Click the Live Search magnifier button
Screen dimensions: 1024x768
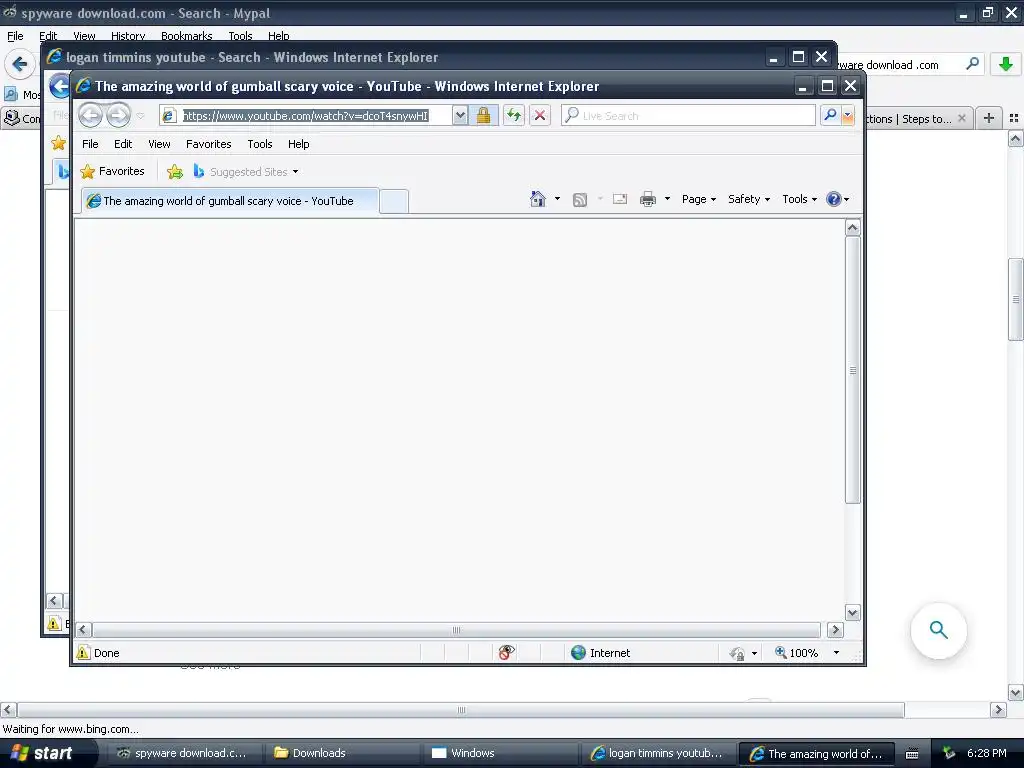tap(830, 116)
